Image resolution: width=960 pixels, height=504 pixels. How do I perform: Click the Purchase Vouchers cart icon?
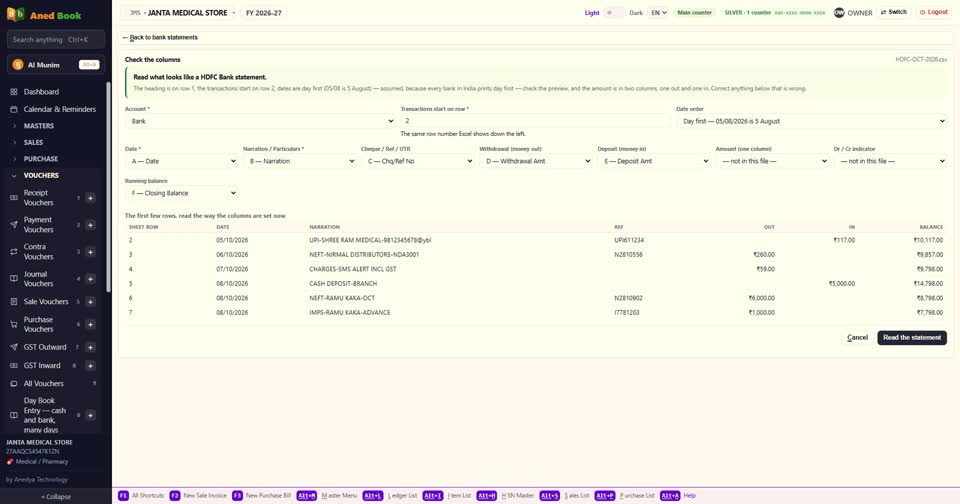[x=13, y=325]
